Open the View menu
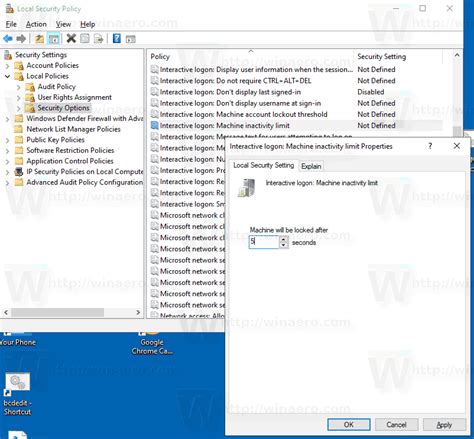 point(63,24)
